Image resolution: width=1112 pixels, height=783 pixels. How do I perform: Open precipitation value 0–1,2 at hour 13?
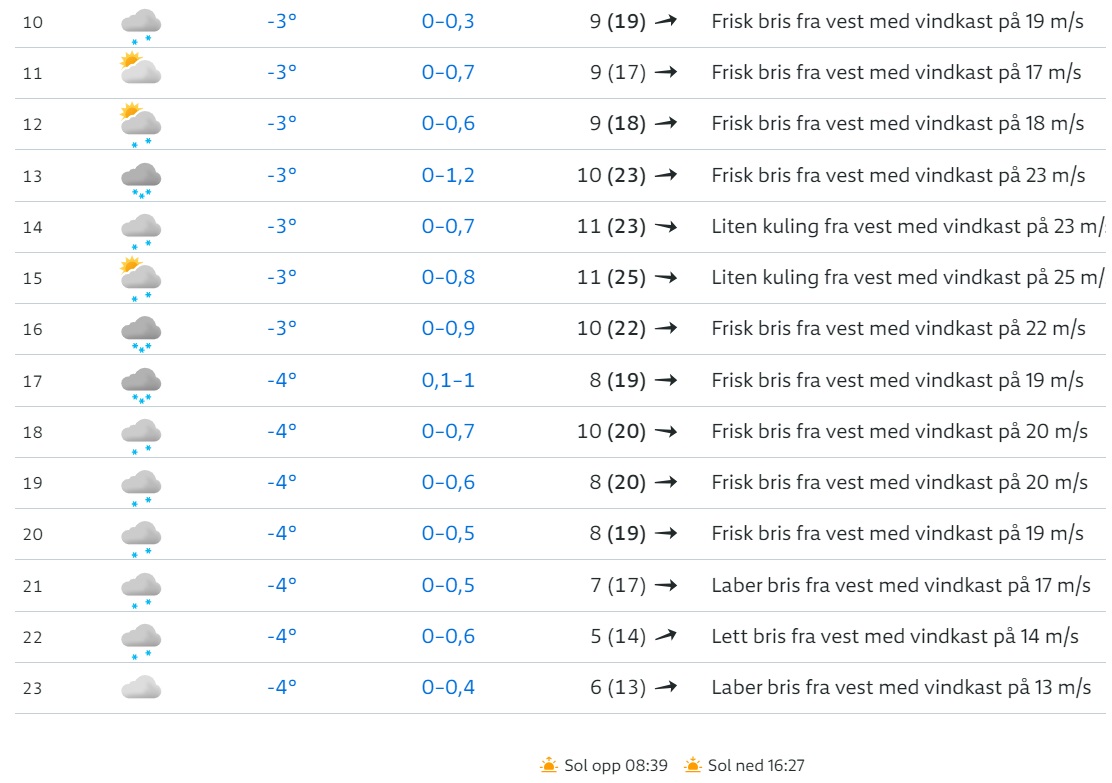pos(448,175)
